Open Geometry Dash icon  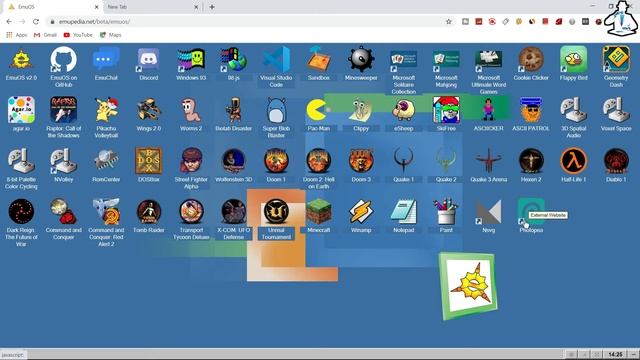click(x=616, y=60)
